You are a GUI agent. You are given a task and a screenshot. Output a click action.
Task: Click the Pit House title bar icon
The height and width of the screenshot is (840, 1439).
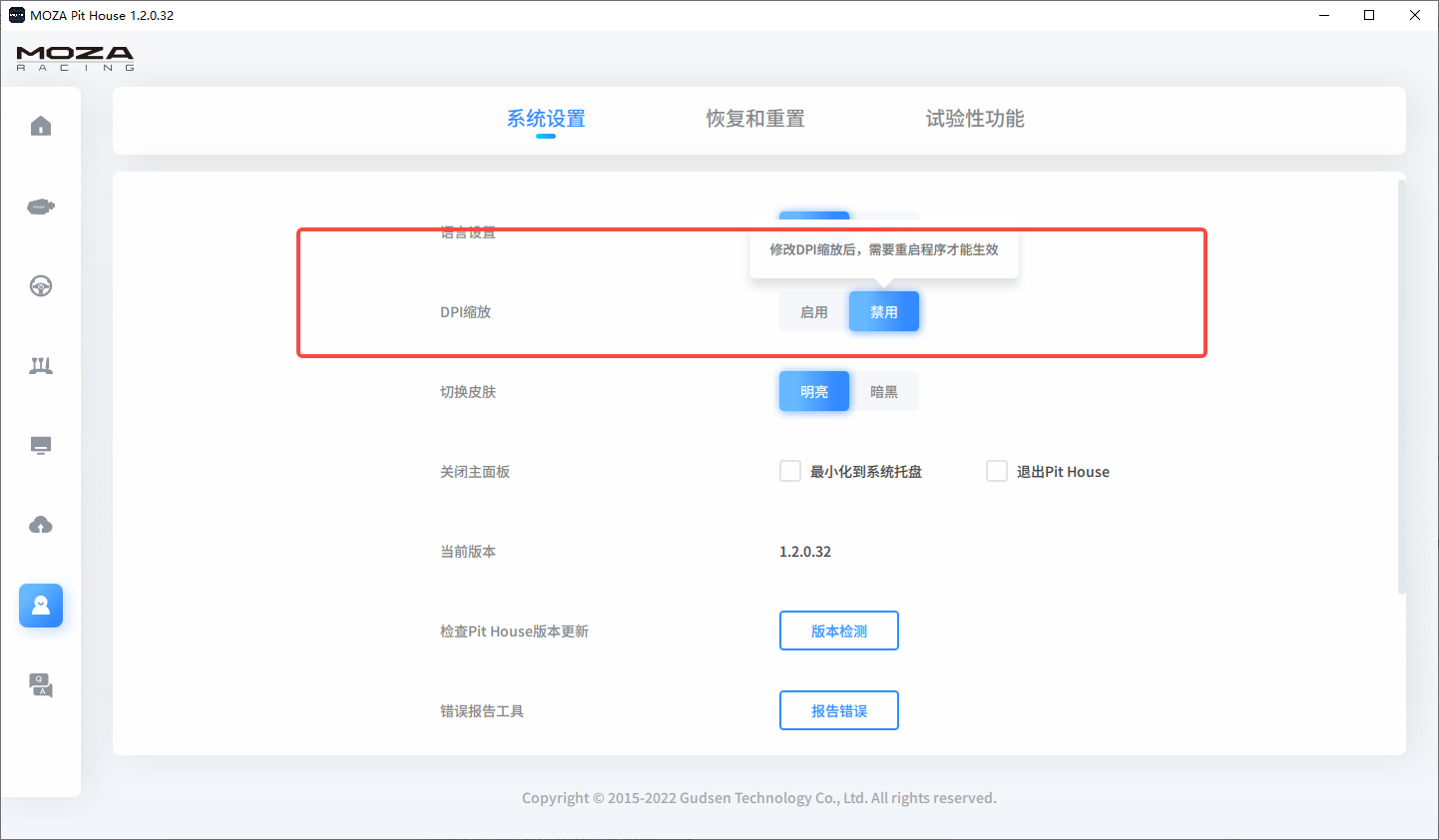coord(16,15)
